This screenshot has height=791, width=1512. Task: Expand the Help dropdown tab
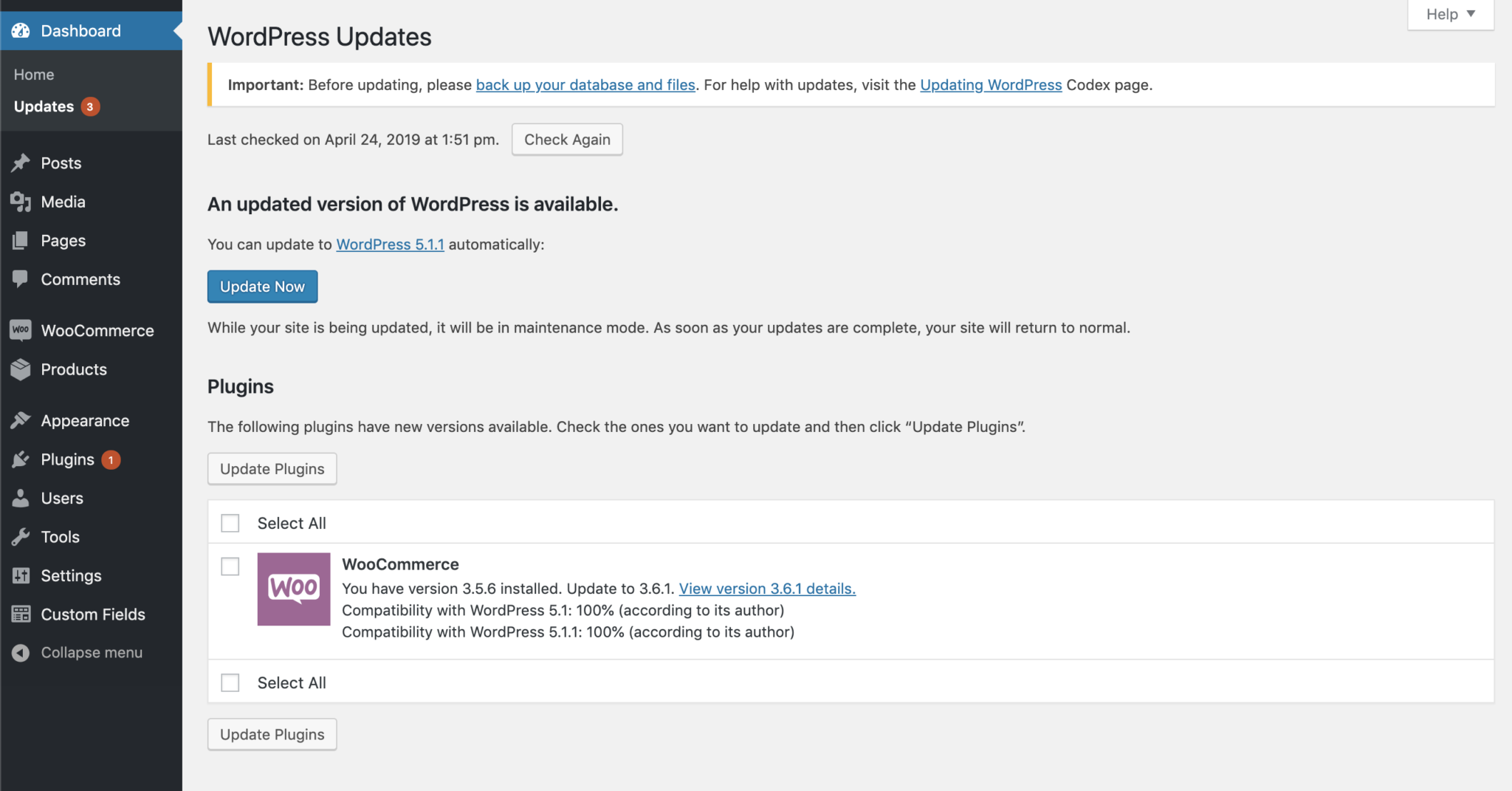pyautogui.click(x=1450, y=14)
